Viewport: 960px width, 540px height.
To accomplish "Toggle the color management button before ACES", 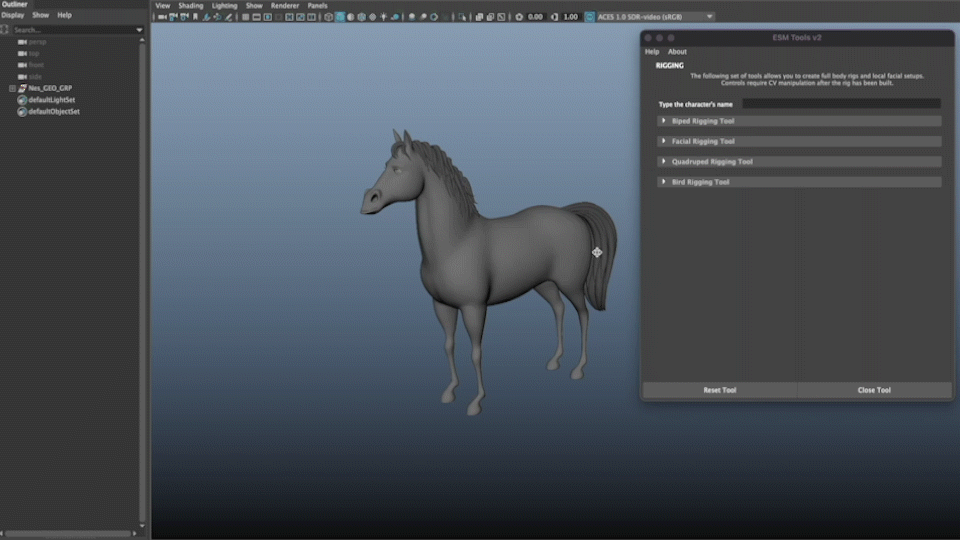I will [x=590, y=17].
